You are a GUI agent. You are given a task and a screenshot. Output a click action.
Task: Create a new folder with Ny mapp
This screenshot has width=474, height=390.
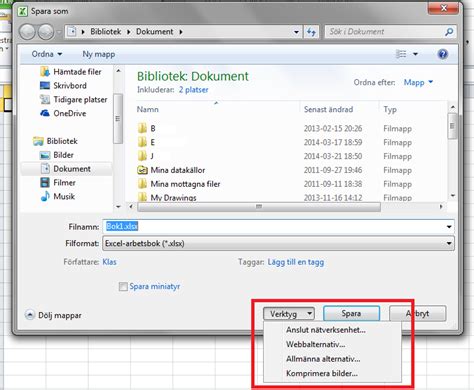99,54
